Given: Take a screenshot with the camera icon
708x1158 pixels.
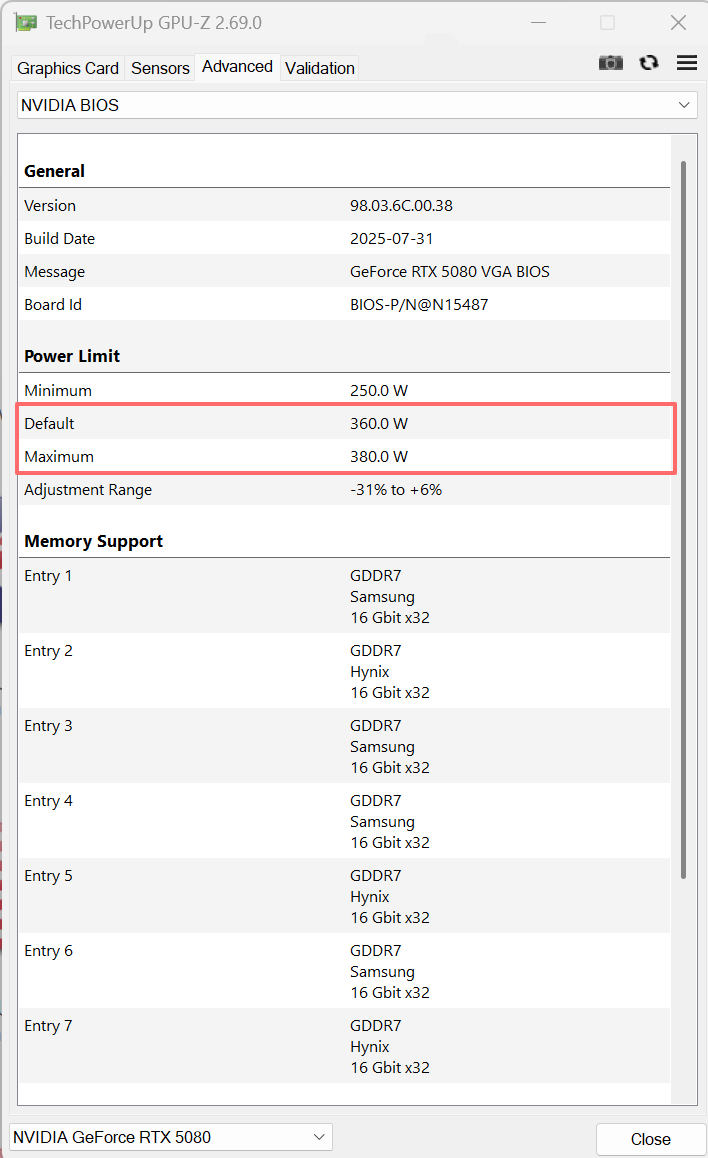Looking at the screenshot, I should 611,63.
